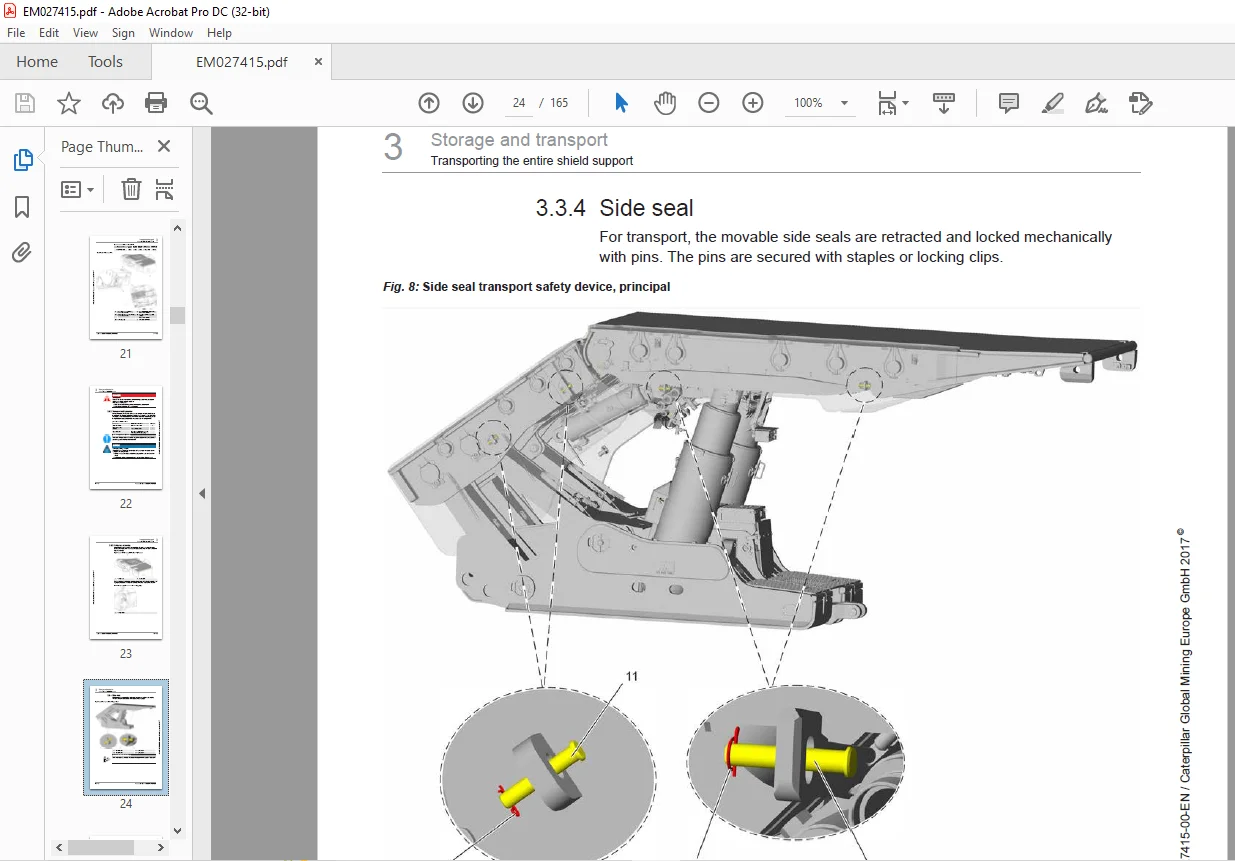The width and height of the screenshot is (1235, 861).
Task: Click the stamp tool icon in the toolbar
Action: (1141, 103)
